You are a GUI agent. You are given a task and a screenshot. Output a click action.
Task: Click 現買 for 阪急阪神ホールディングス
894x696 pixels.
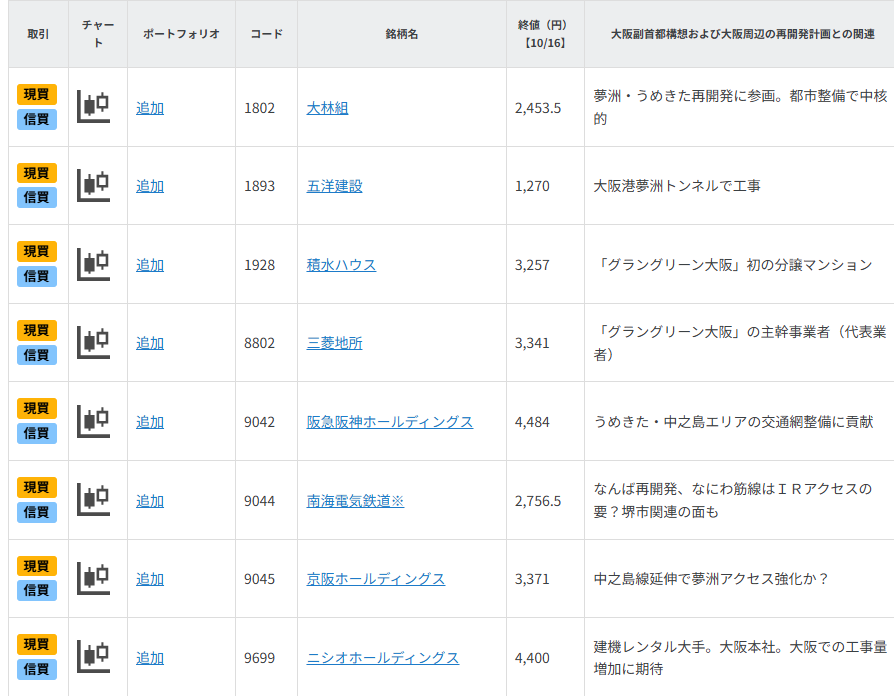37,409
